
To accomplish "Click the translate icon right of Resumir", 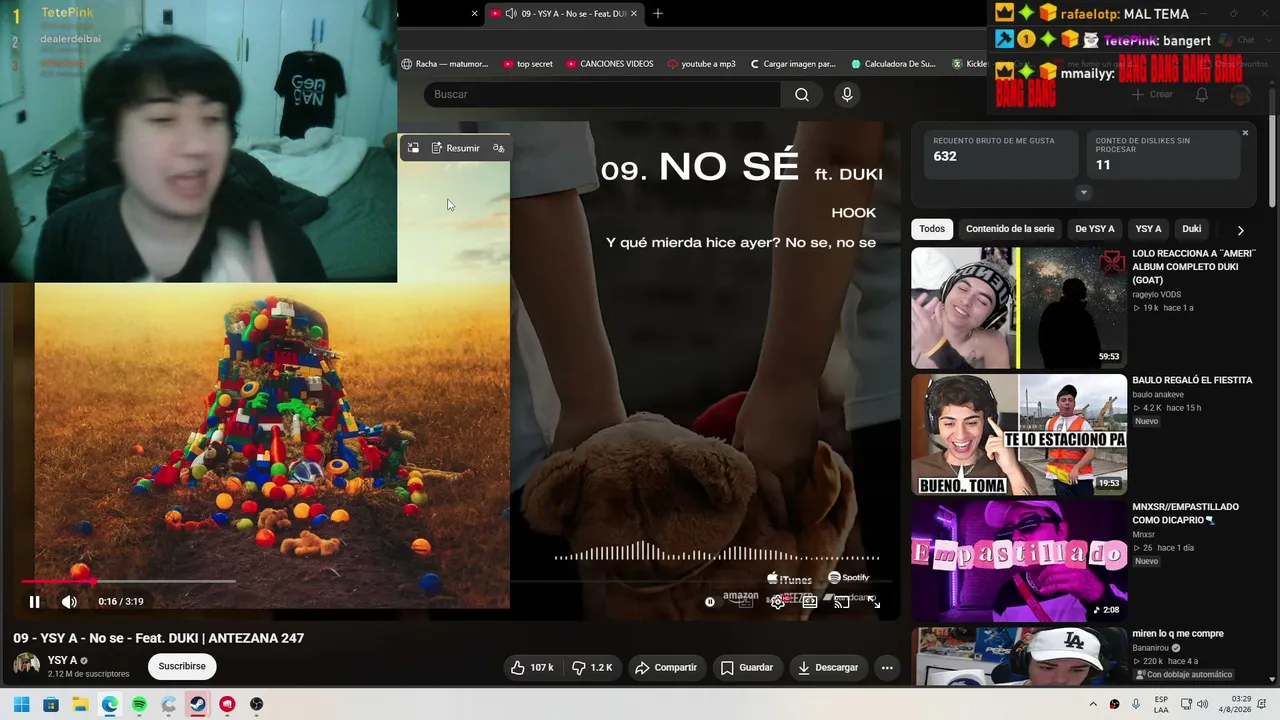I will [498, 148].
